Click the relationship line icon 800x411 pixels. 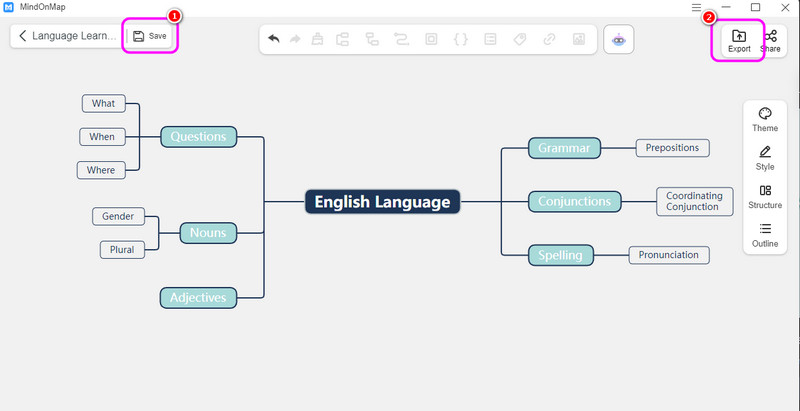click(x=402, y=39)
